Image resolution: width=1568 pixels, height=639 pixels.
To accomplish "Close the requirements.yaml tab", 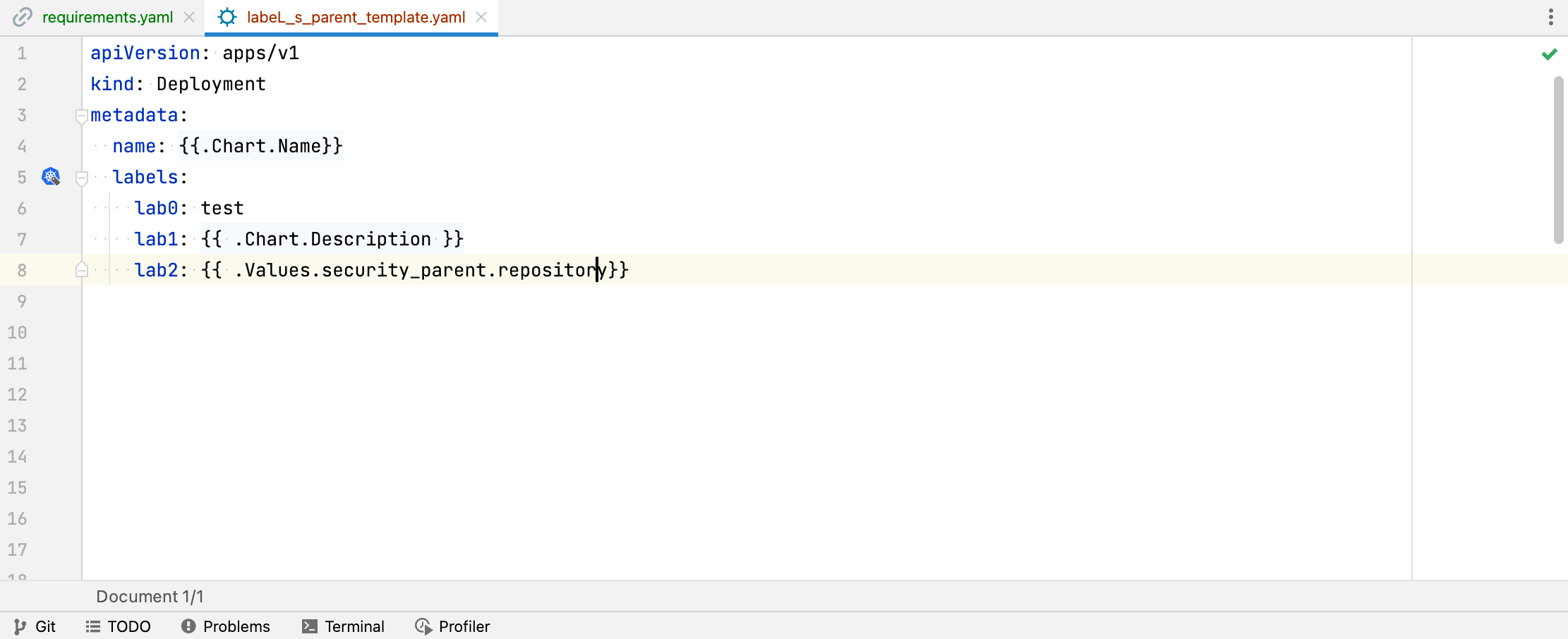I will tap(189, 17).
